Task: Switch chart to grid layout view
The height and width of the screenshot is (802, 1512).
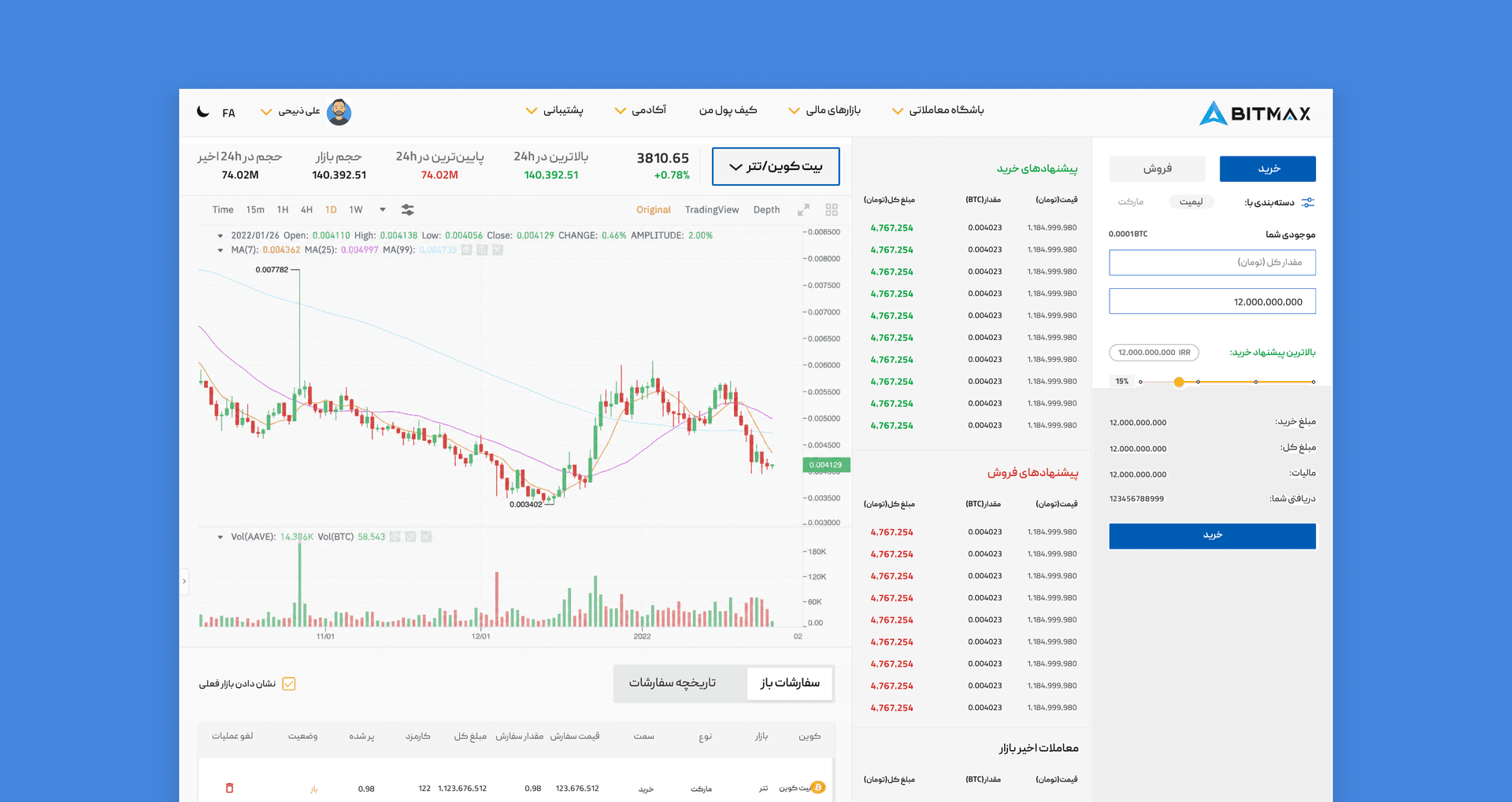Action: [x=832, y=209]
